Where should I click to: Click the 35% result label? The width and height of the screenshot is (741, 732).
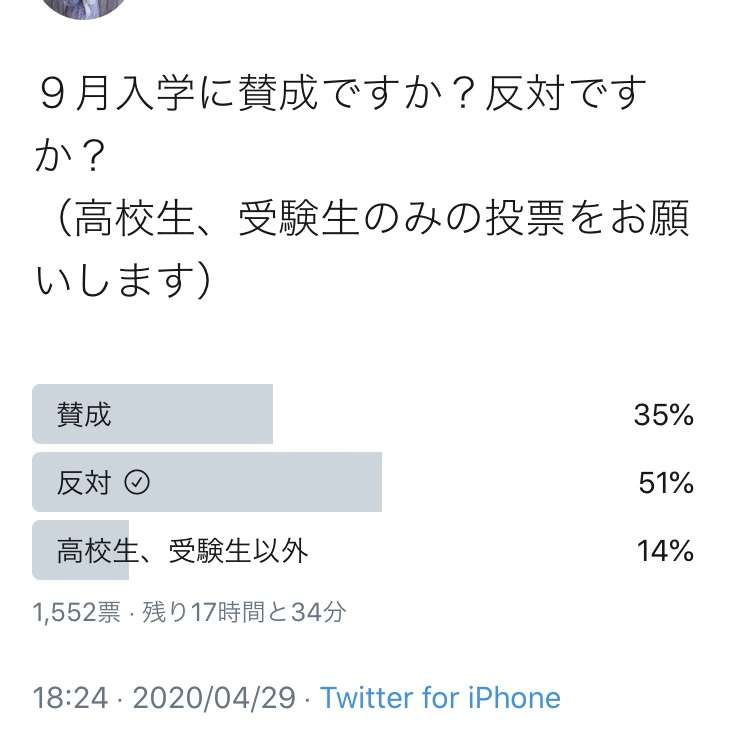[x=664, y=415]
